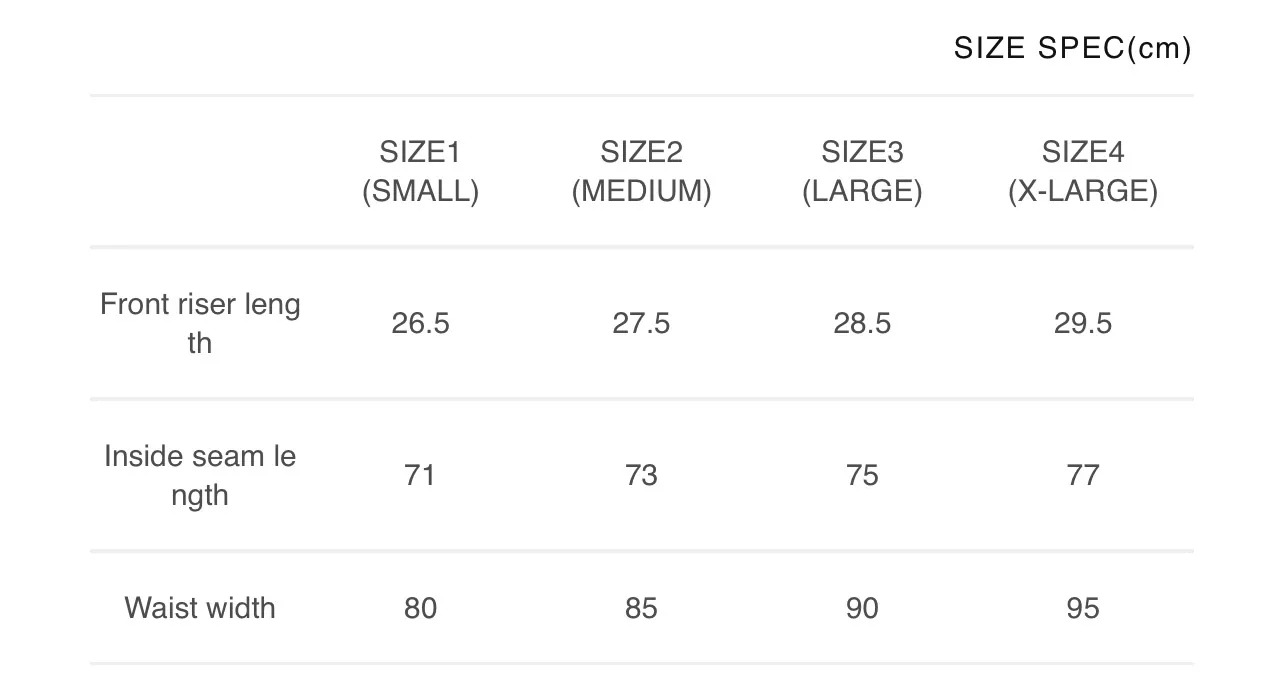Select the waist width value 85
This screenshot has height=690, width=1284.
pos(641,608)
